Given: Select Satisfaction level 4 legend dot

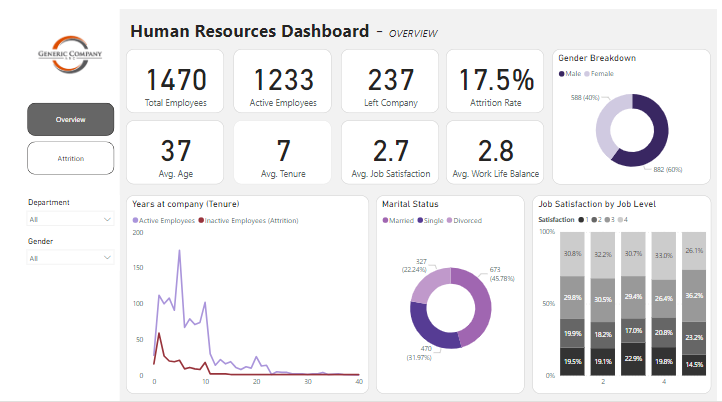Looking at the screenshot, I should click(x=620, y=220).
